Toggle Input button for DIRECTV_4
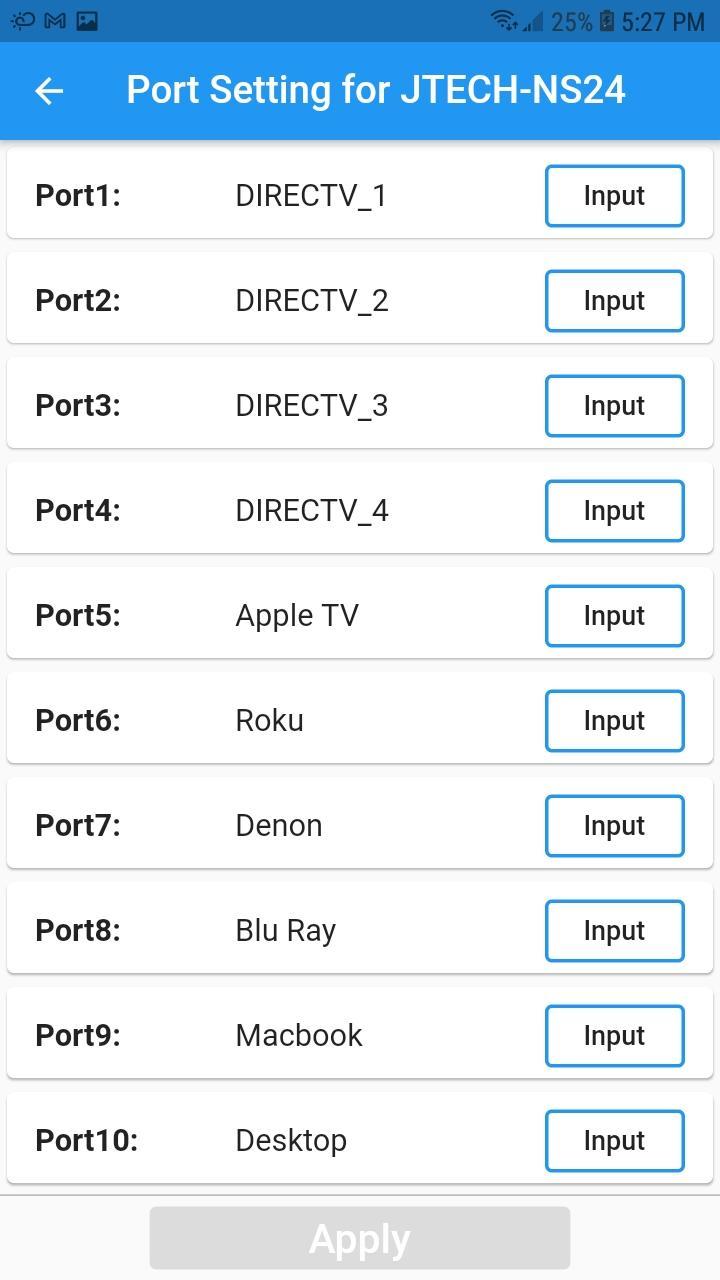The image size is (720, 1280). pos(614,511)
